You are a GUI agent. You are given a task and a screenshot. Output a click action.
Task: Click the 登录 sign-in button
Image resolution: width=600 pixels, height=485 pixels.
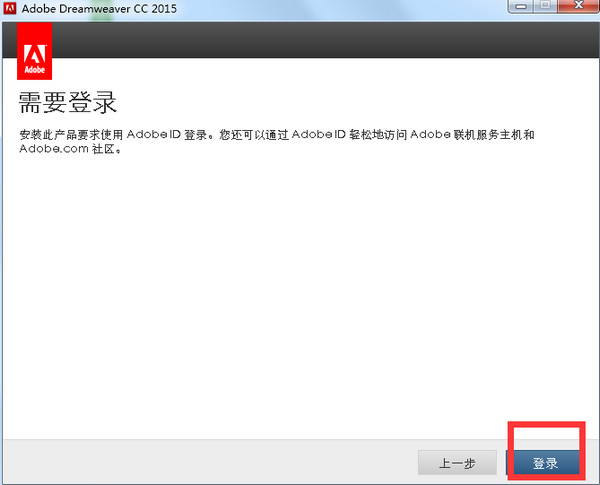[x=543, y=462]
